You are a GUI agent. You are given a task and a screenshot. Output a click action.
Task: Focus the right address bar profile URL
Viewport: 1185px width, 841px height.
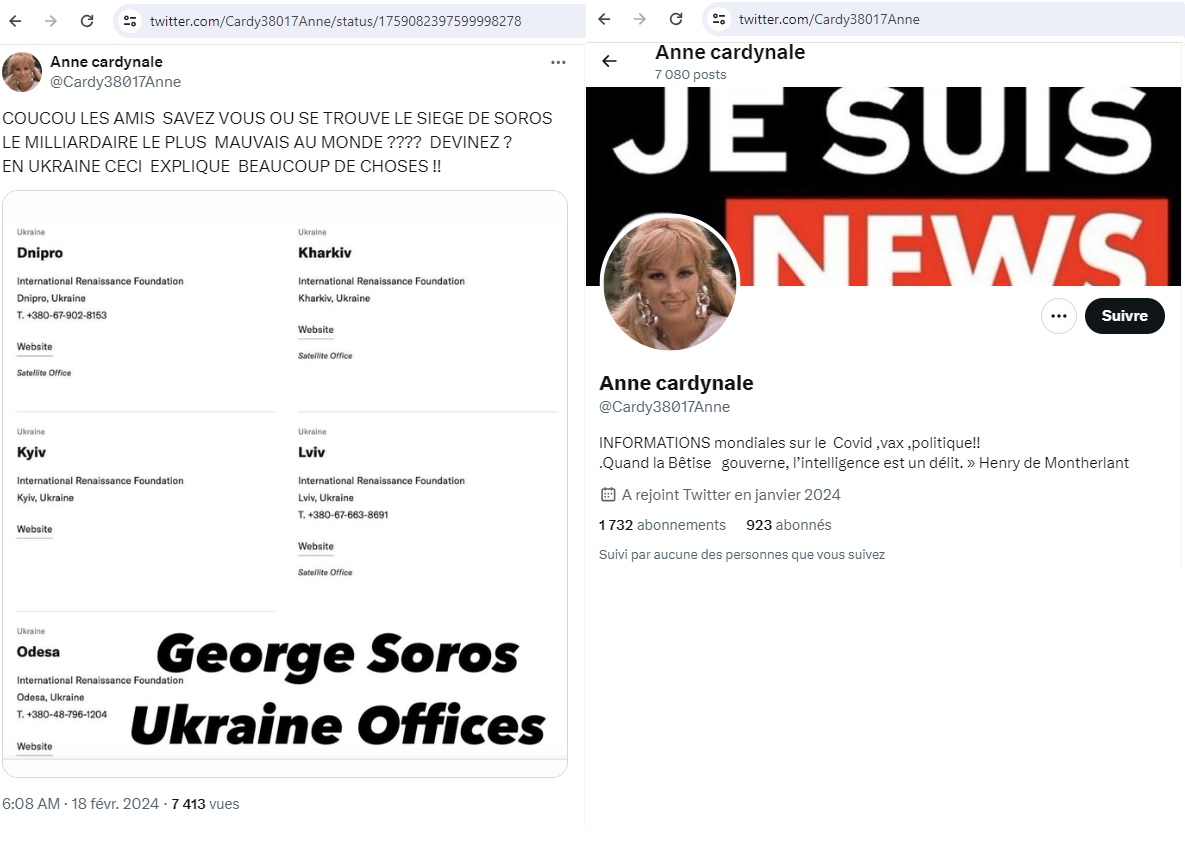(829, 20)
